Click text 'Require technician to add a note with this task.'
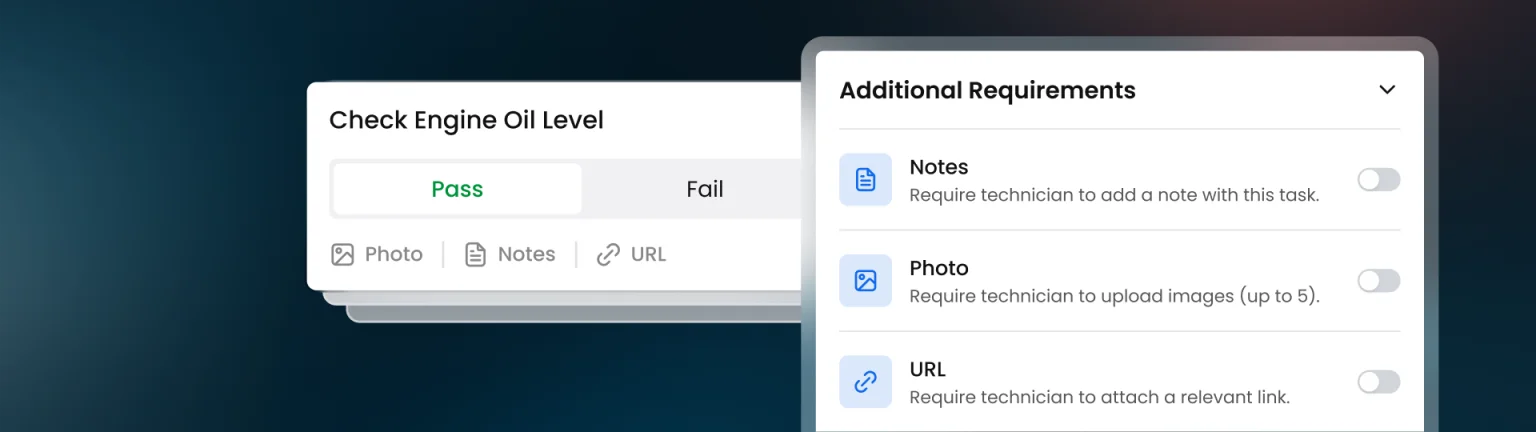The image size is (1536, 432). tap(1114, 195)
